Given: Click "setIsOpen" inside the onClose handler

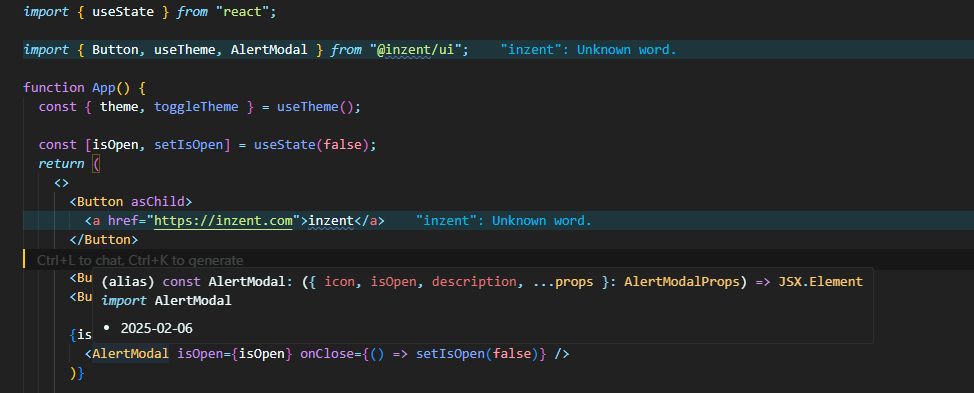Looking at the screenshot, I should pos(450,354).
